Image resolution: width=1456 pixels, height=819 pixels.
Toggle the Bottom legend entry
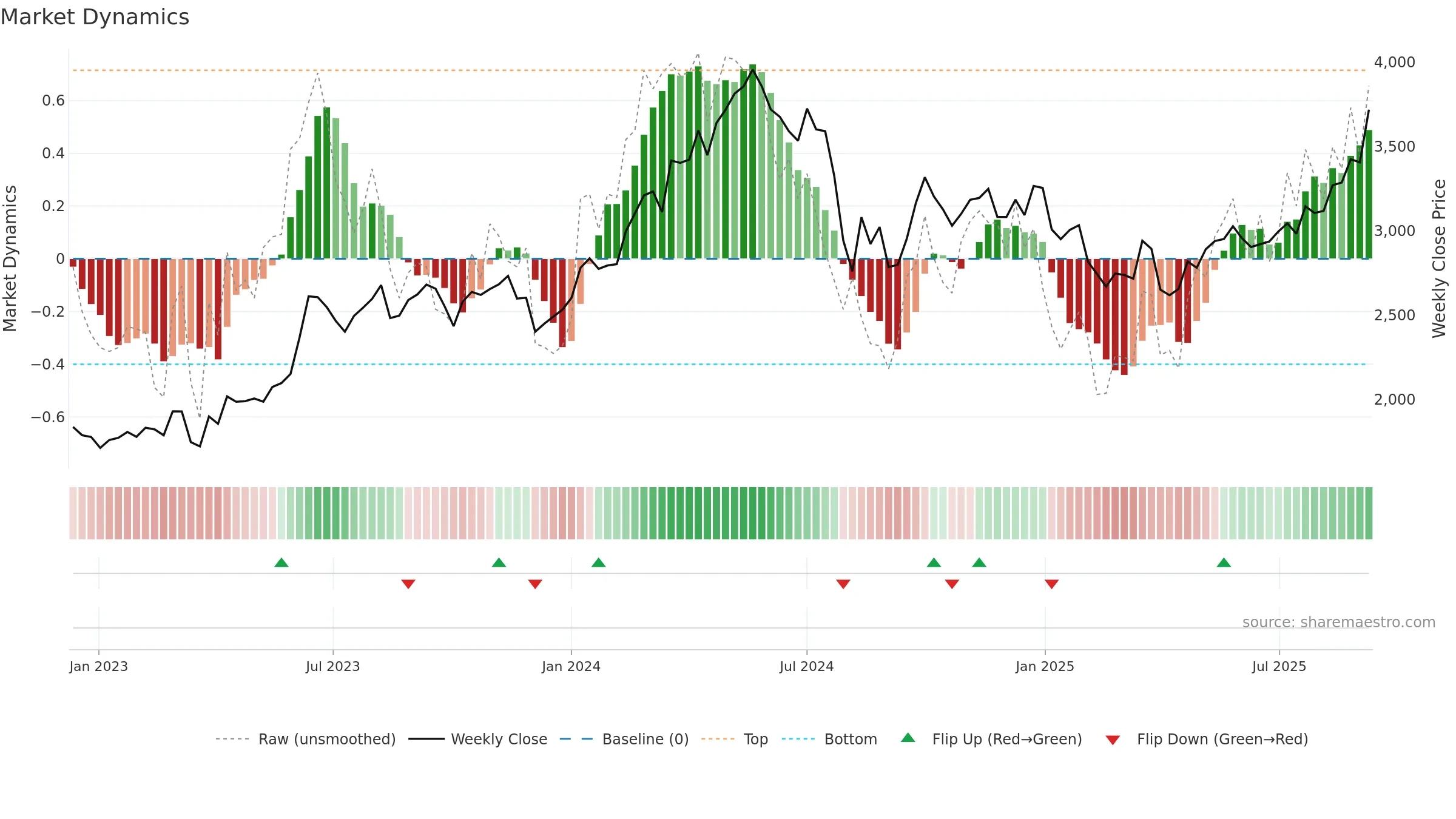tap(829, 739)
